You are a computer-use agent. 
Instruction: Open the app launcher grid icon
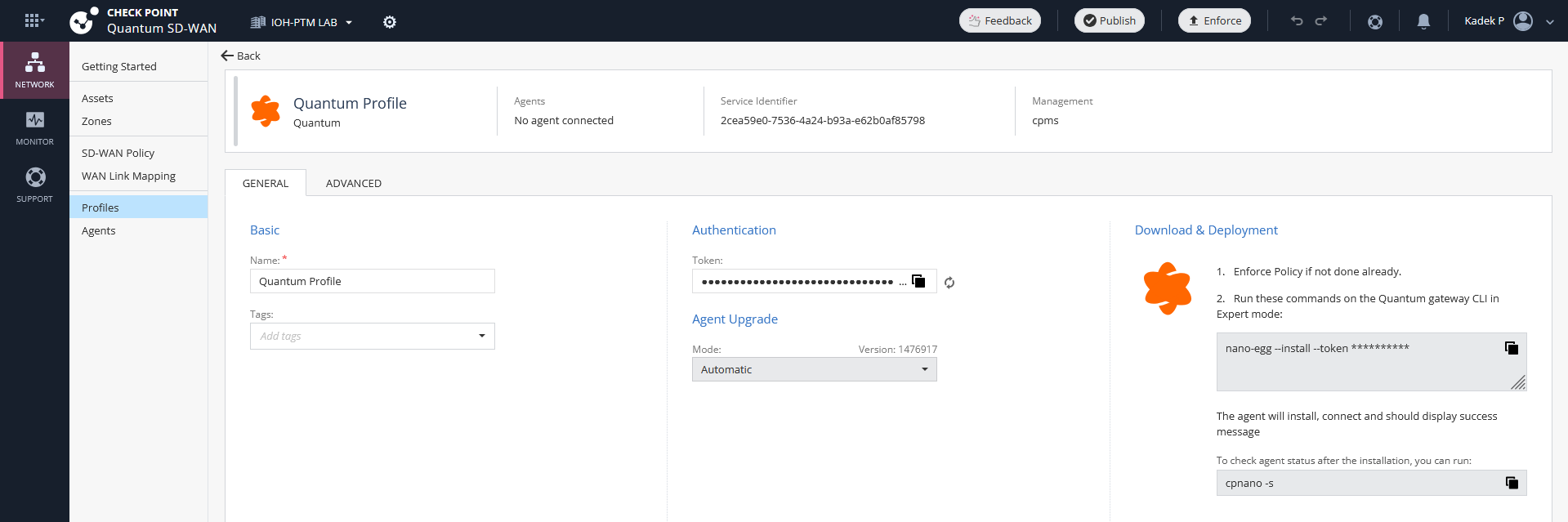pyautogui.click(x=33, y=21)
